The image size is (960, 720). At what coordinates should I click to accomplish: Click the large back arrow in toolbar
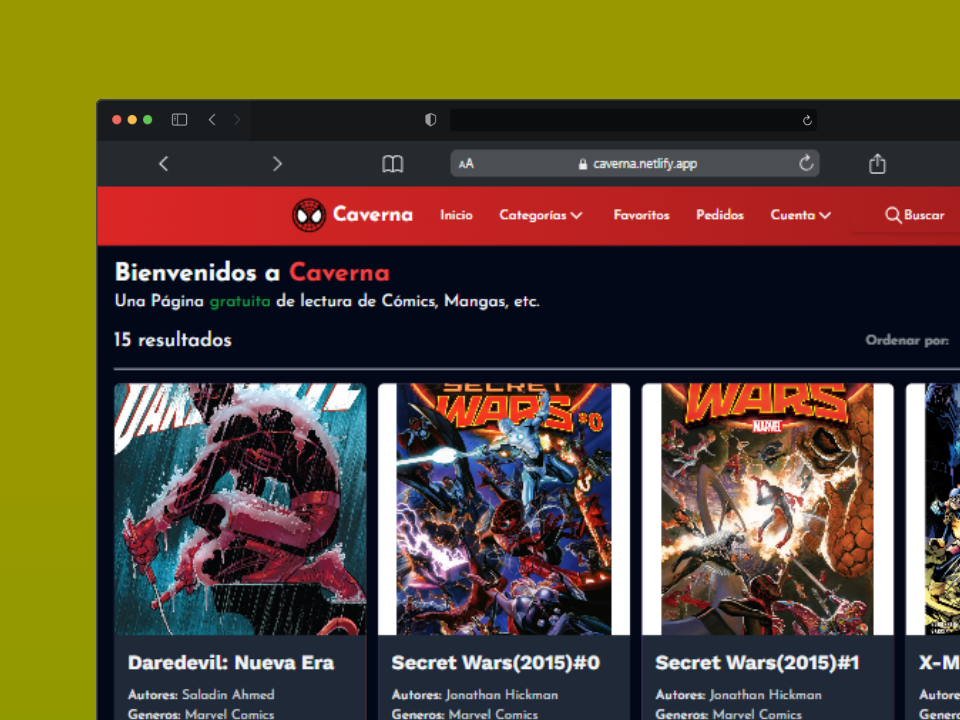tap(163, 163)
